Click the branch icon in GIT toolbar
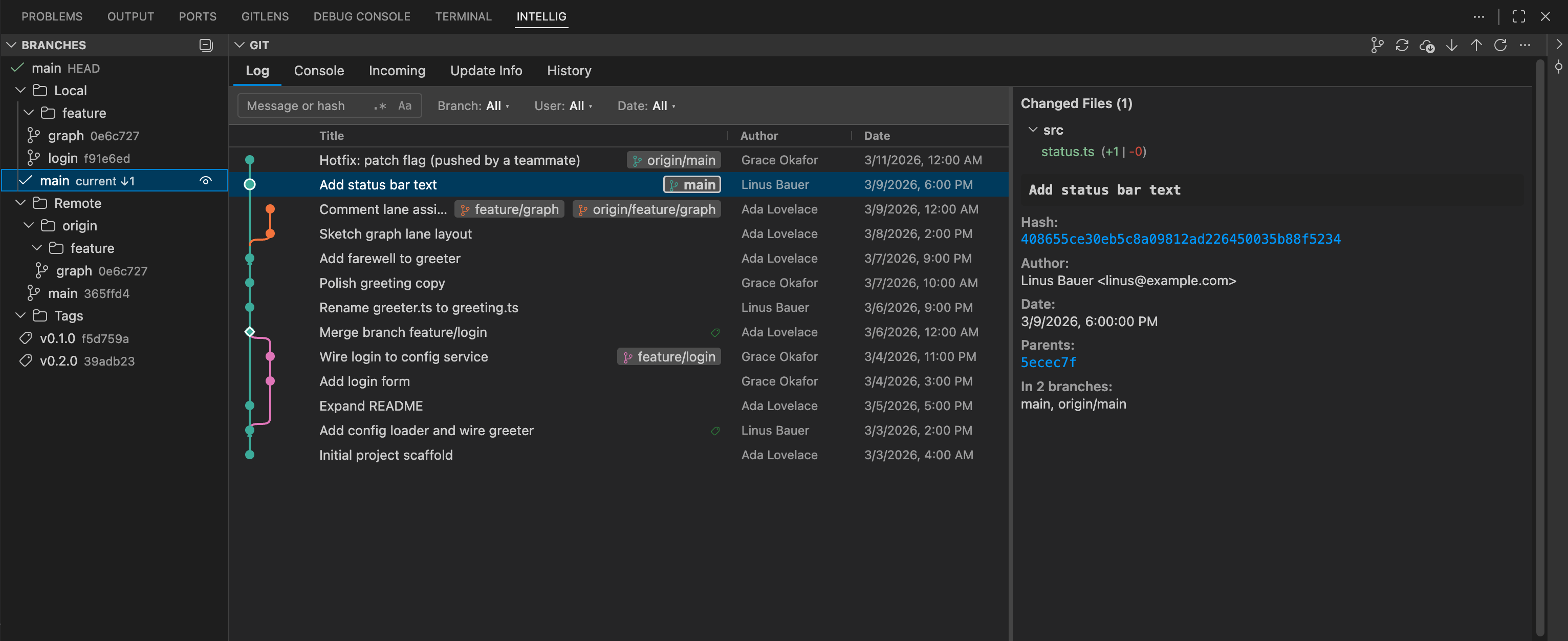The image size is (1568, 641). pos(1377,45)
